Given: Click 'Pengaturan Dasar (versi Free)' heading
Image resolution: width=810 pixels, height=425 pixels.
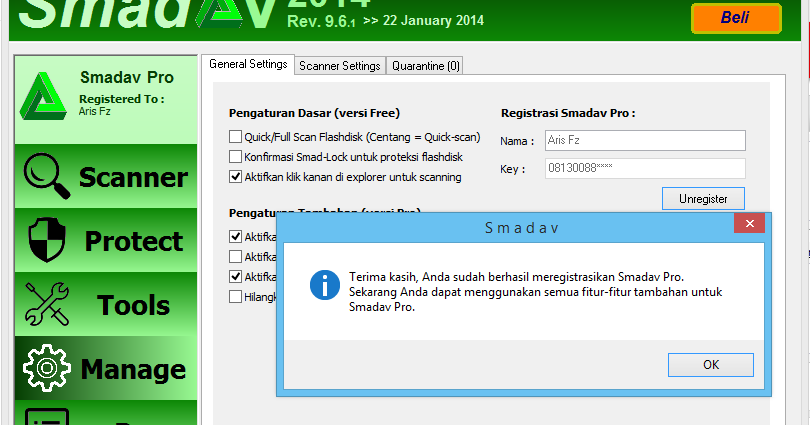Looking at the screenshot, I should click(x=314, y=113).
